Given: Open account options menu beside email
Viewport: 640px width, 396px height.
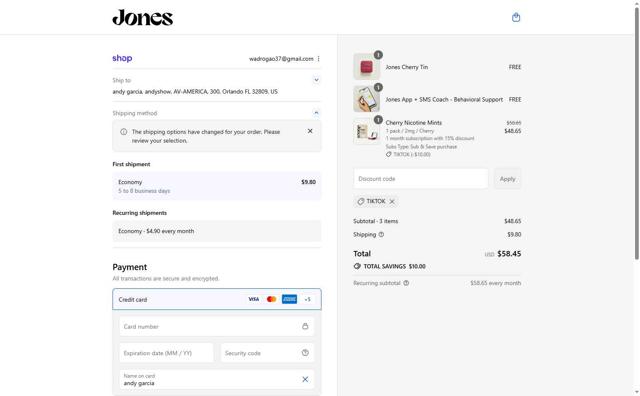Looking at the screenshot, I should point(318,59).
